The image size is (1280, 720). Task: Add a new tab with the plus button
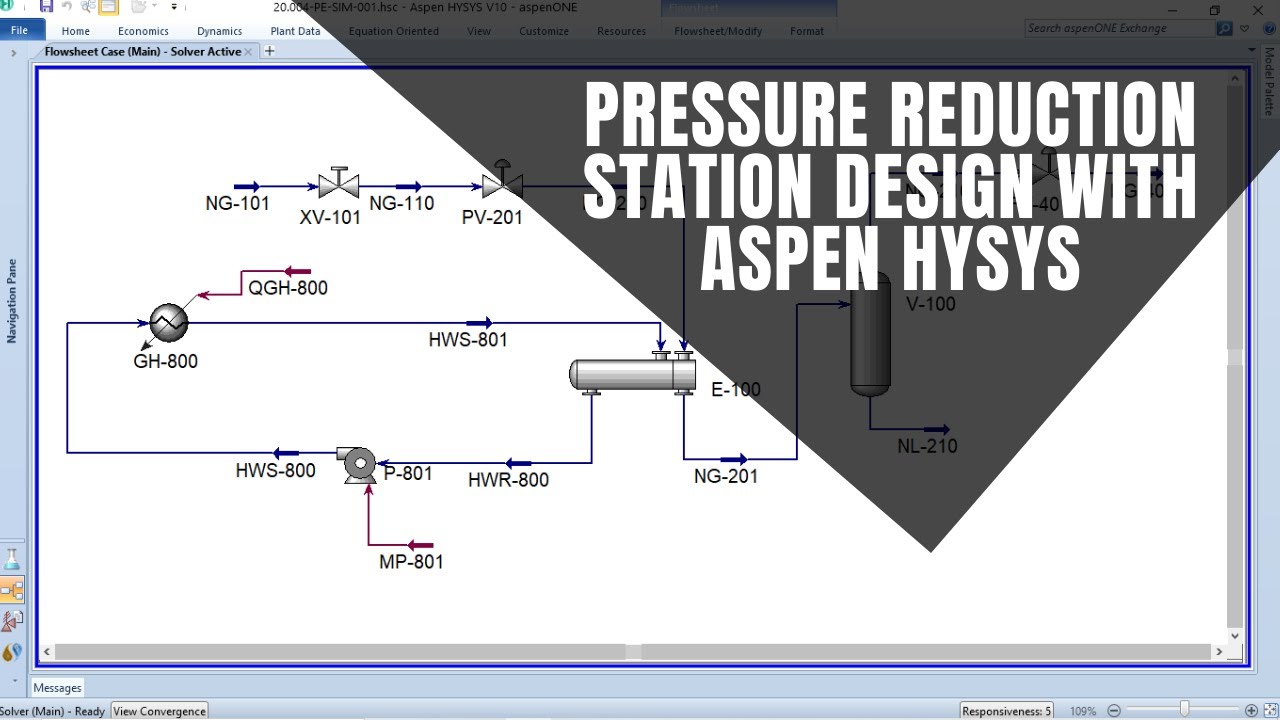click(x=269, y=51)
